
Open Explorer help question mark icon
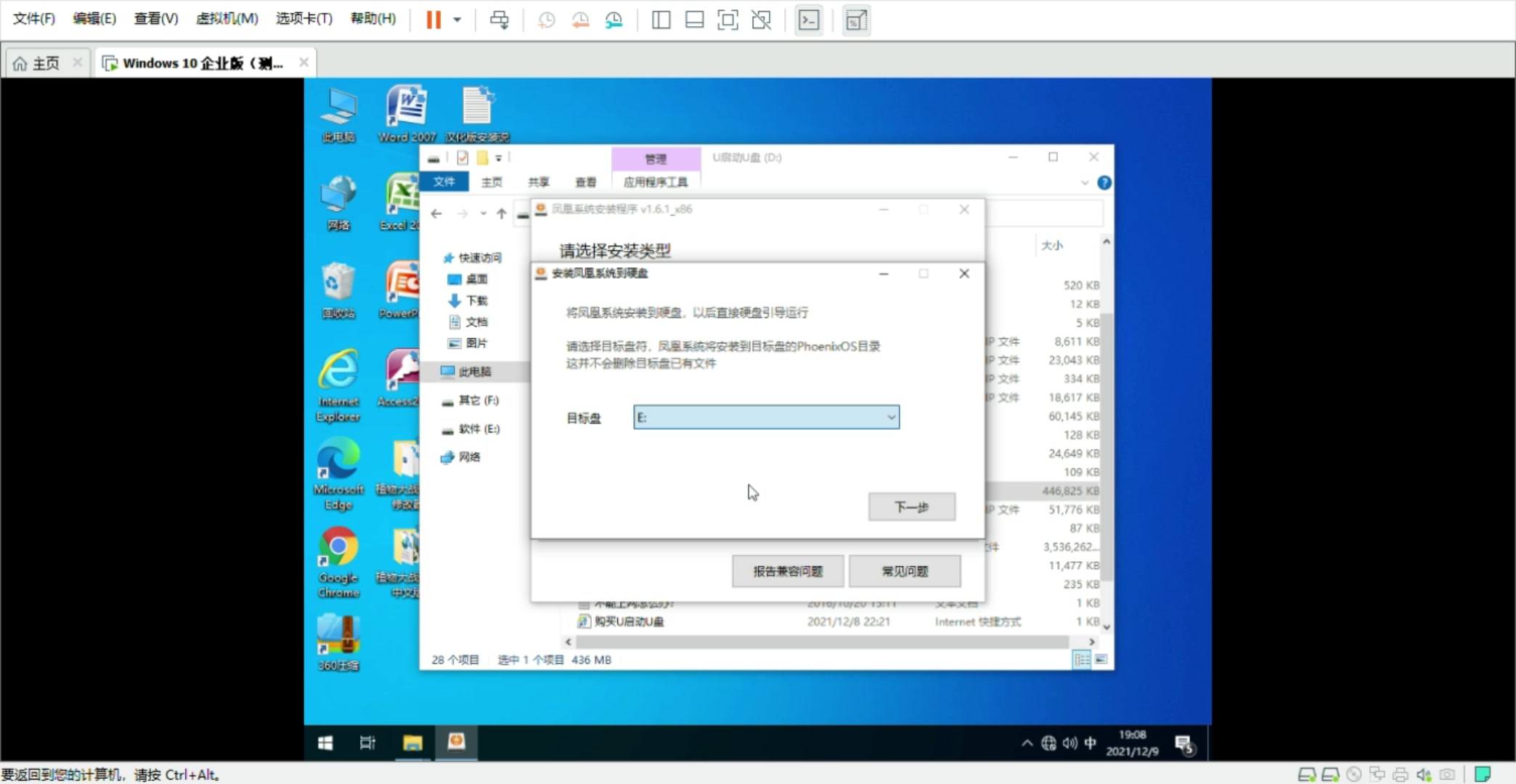(x=1104, y=182)
